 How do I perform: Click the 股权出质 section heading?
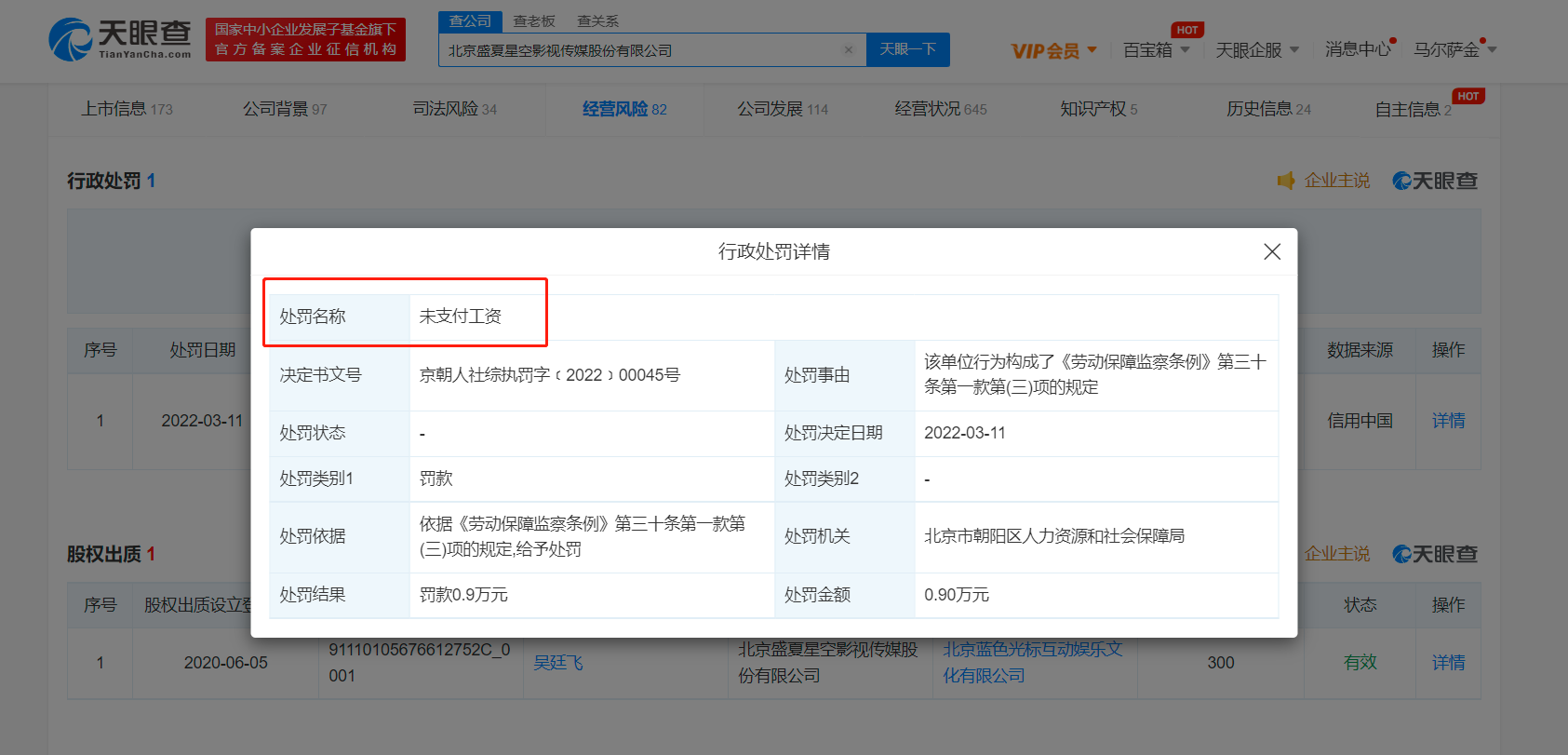(104, 554)
